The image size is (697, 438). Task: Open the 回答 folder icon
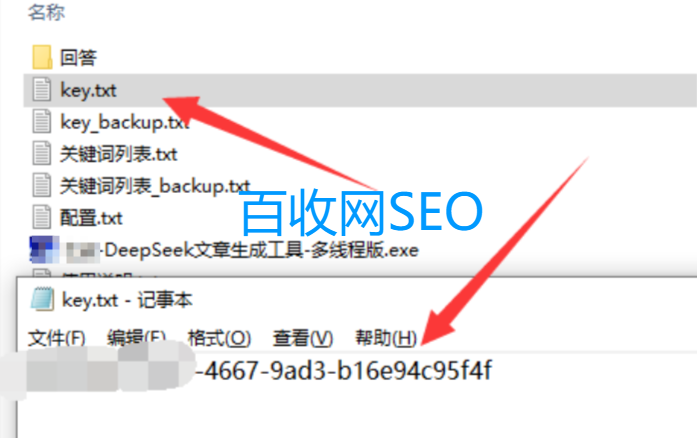pos(42,57)
